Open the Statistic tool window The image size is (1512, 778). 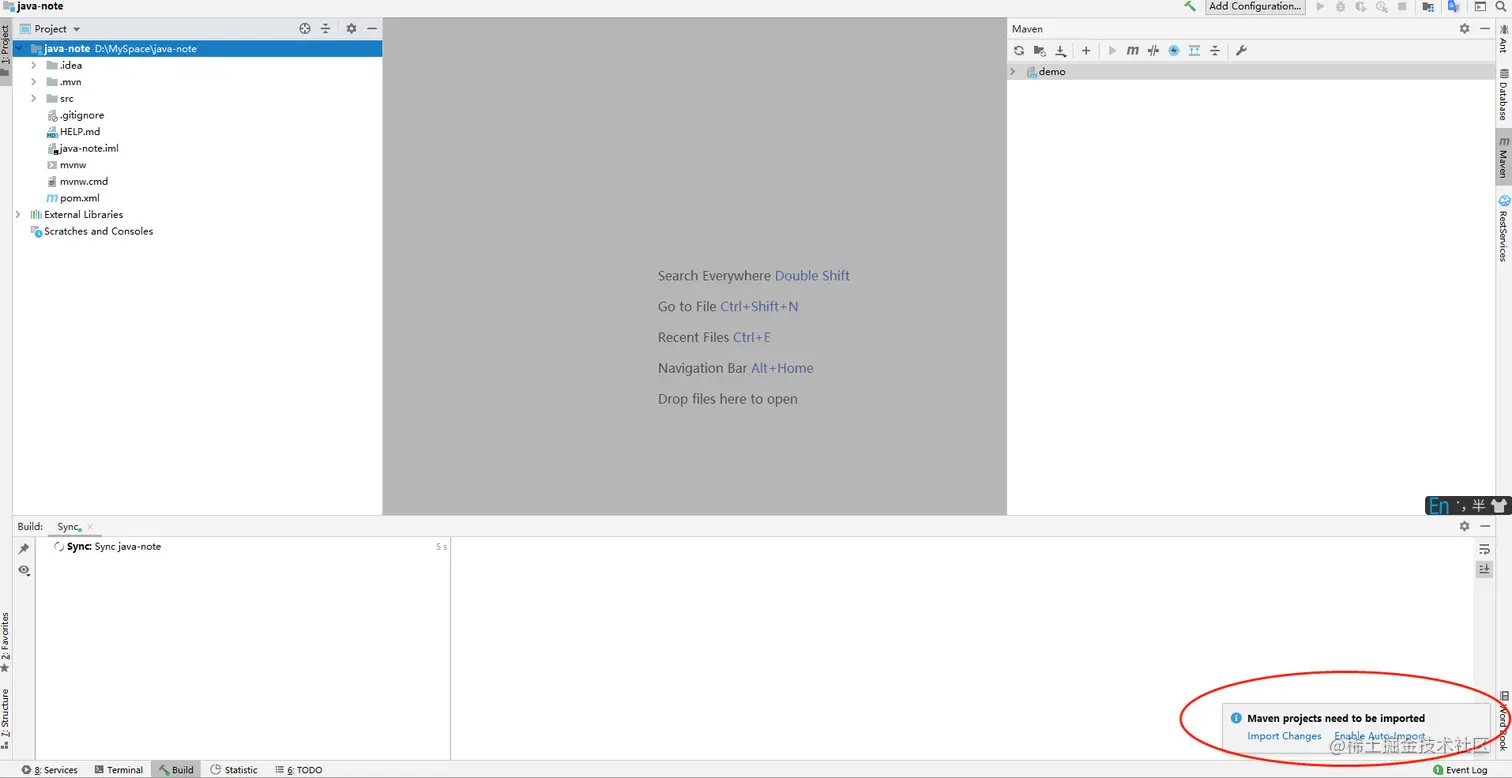tap(234, 770)
